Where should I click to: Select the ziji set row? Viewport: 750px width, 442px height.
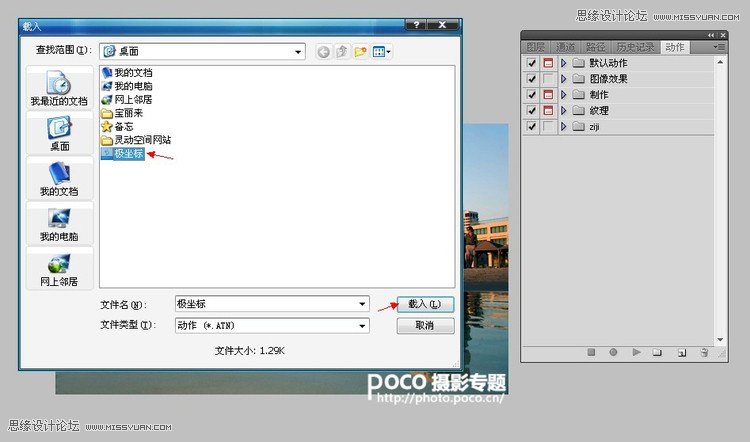[x=618, y=126]
